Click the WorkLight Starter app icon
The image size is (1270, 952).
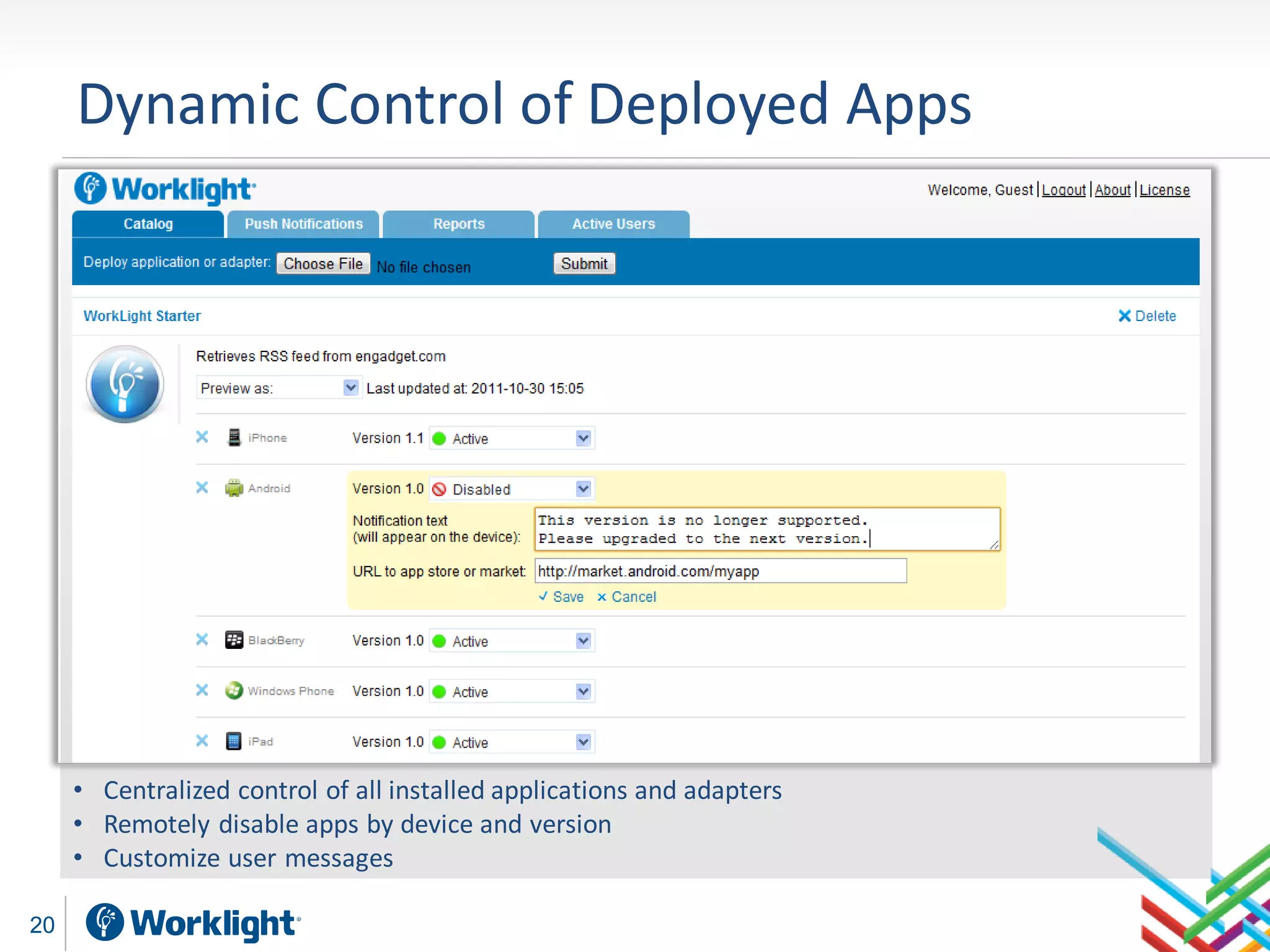[x=125, y=384]
